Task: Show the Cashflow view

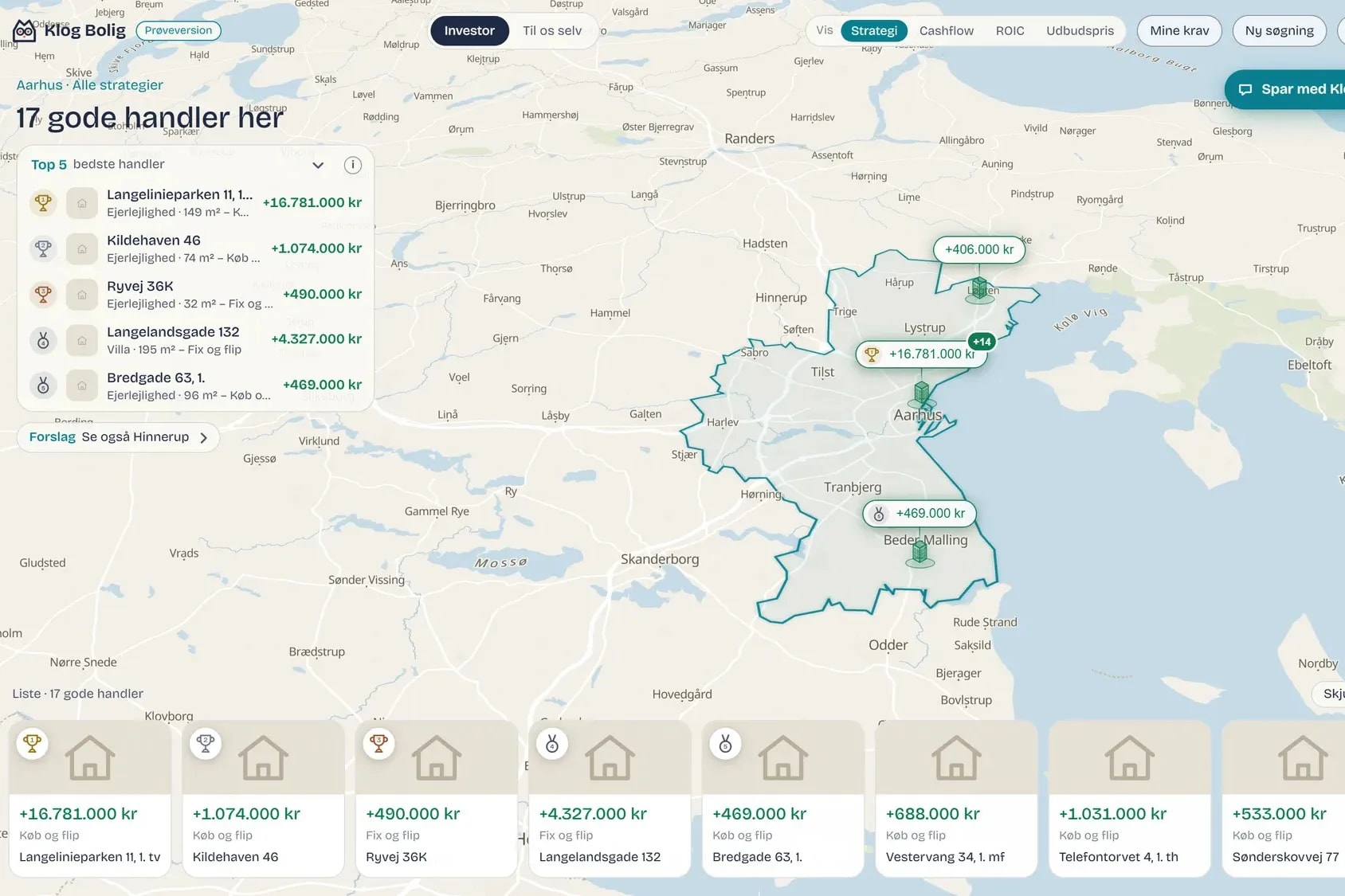Action: pyautogui.click(x=947, y=31)
